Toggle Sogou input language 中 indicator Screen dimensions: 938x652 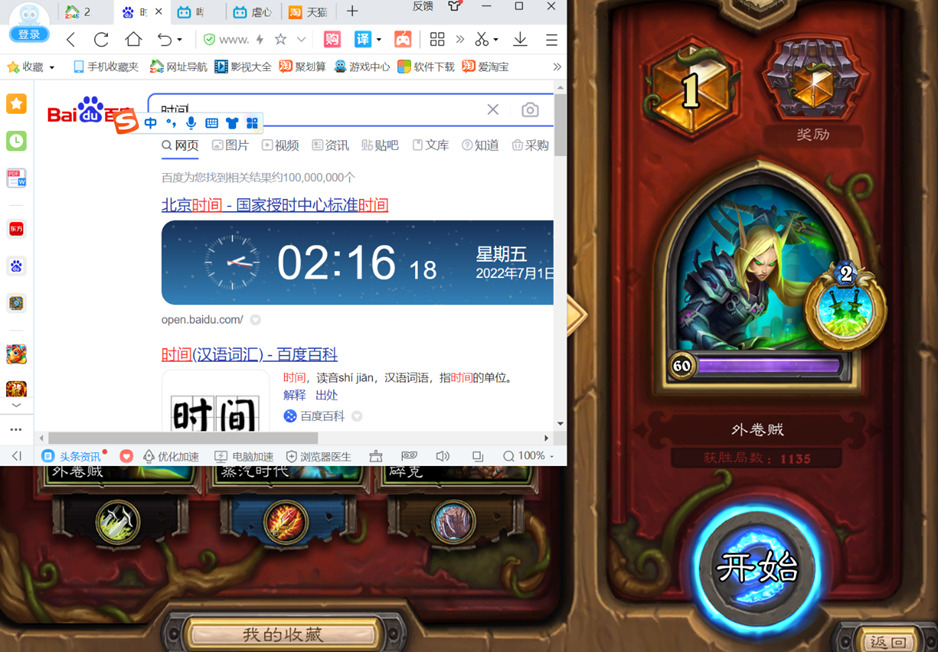tap(151, 123)
